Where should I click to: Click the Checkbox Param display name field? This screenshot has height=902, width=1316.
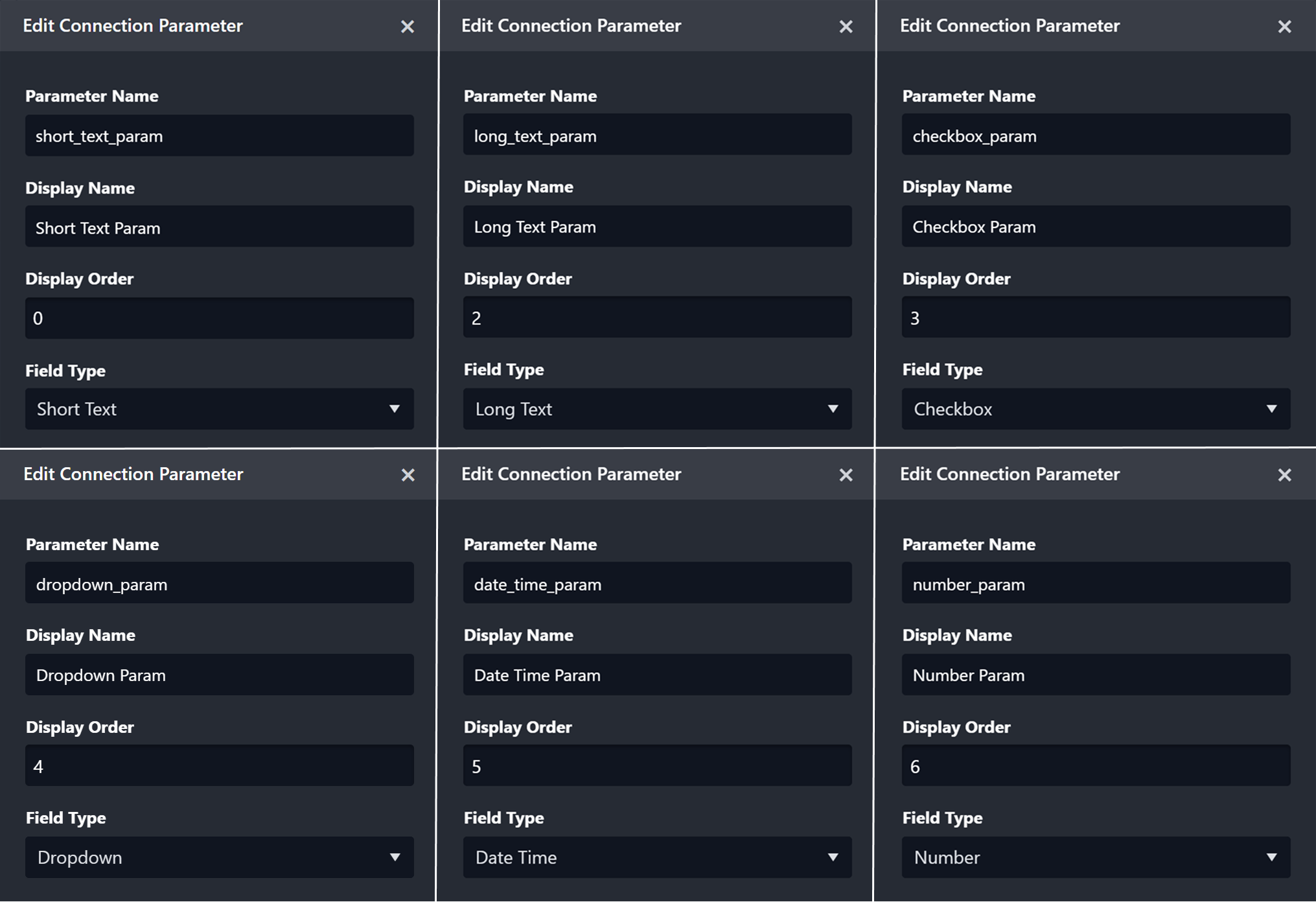pyautogui.click(x=1096, y=227)
